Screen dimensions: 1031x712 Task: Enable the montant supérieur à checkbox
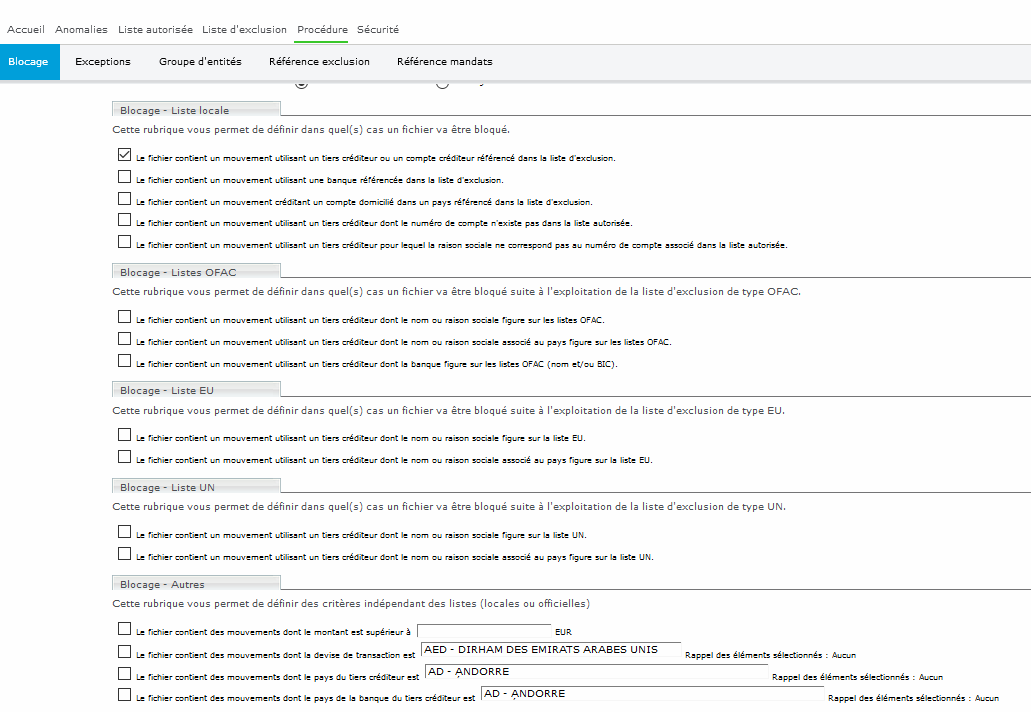124,629
